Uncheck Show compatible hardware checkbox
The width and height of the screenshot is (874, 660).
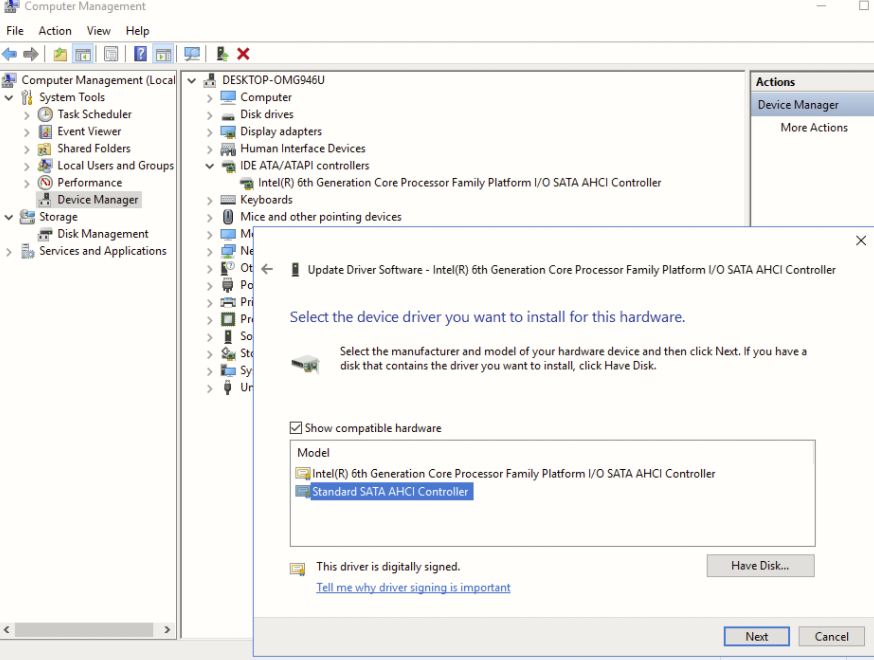[296, 428]
